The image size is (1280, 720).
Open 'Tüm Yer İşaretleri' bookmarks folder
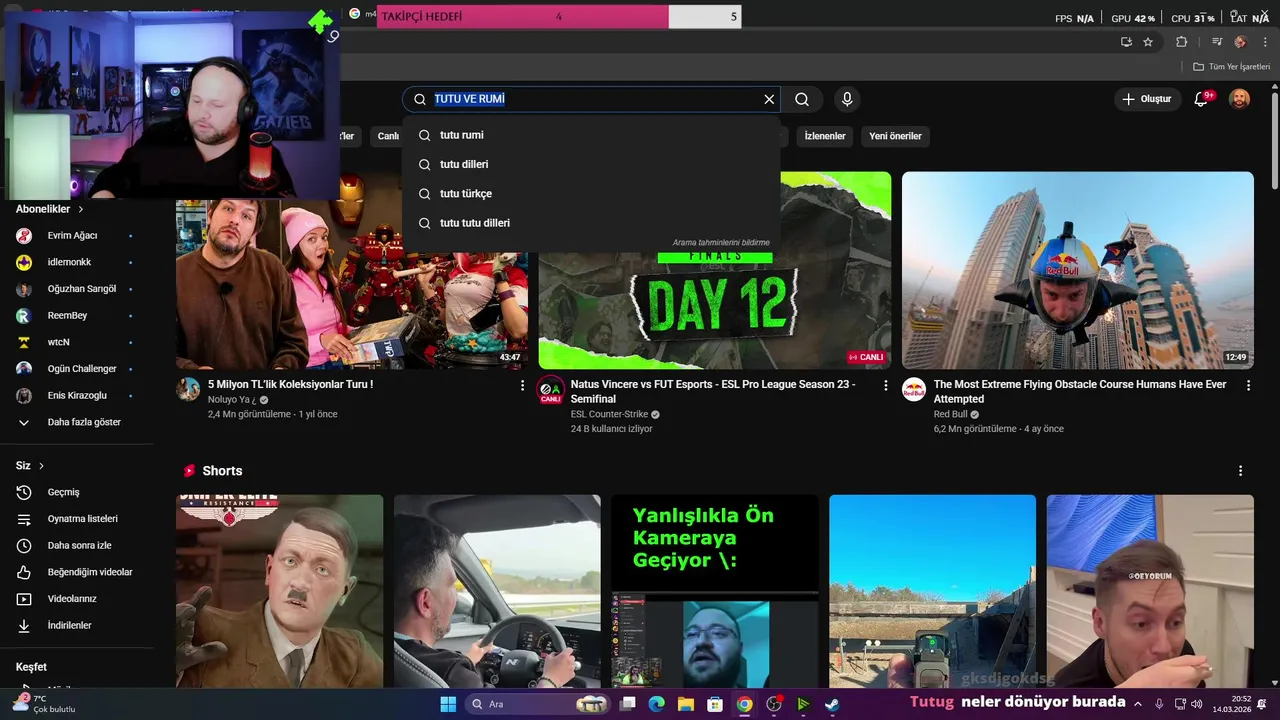pos(1231,67)
